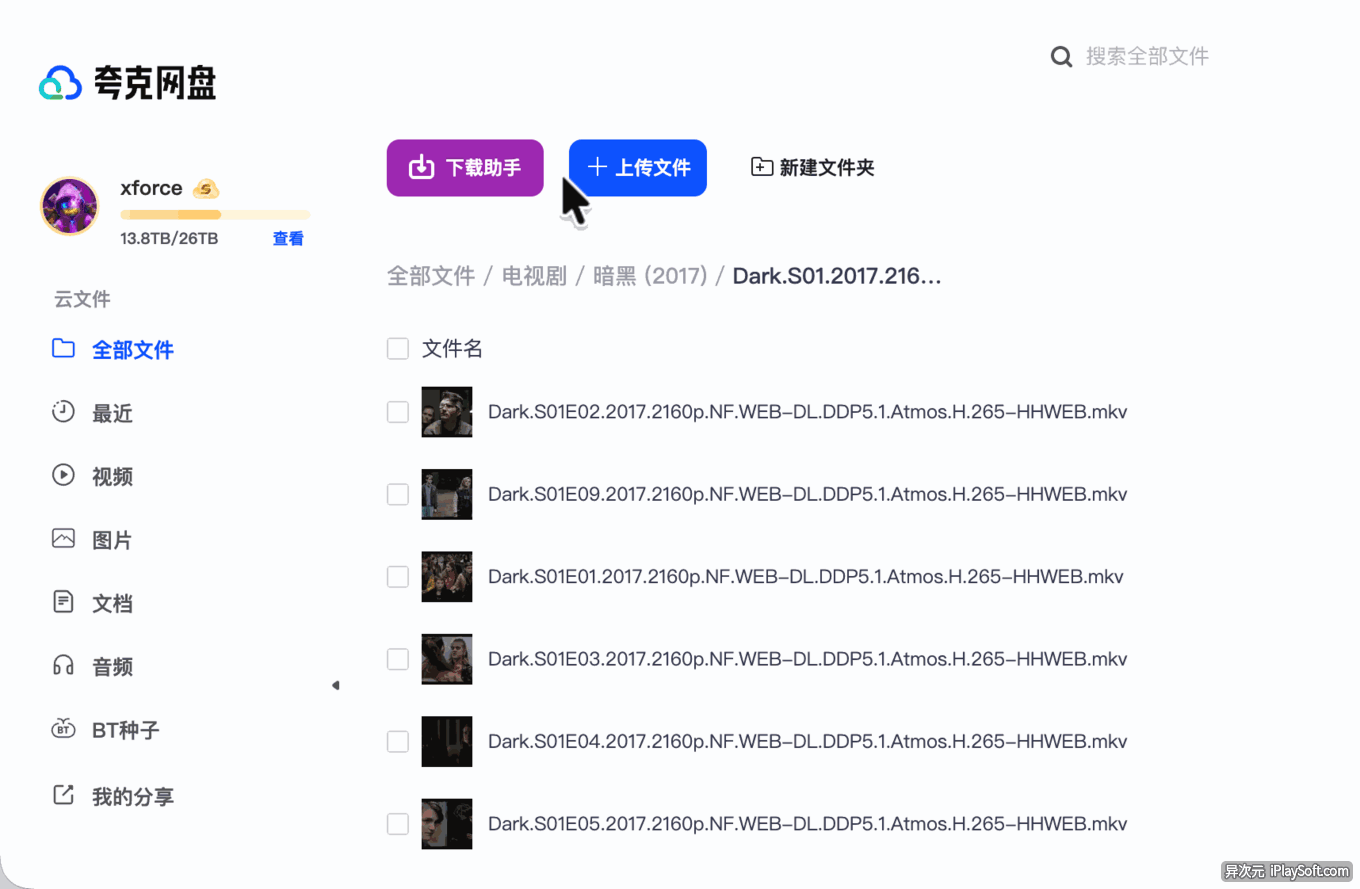Viewport: 1360px width, 889px height.
Task: Select 全部文件 in the sidebar menu
Action: [x=132, y=350]
